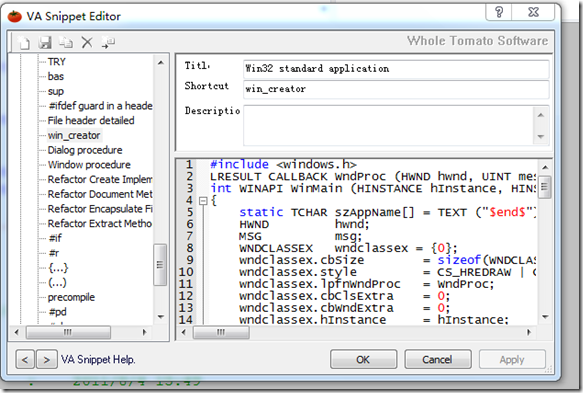This screenshot has height=393, width=583.
Task: Focus the Shortcut input field
Action: pos(396,89)
